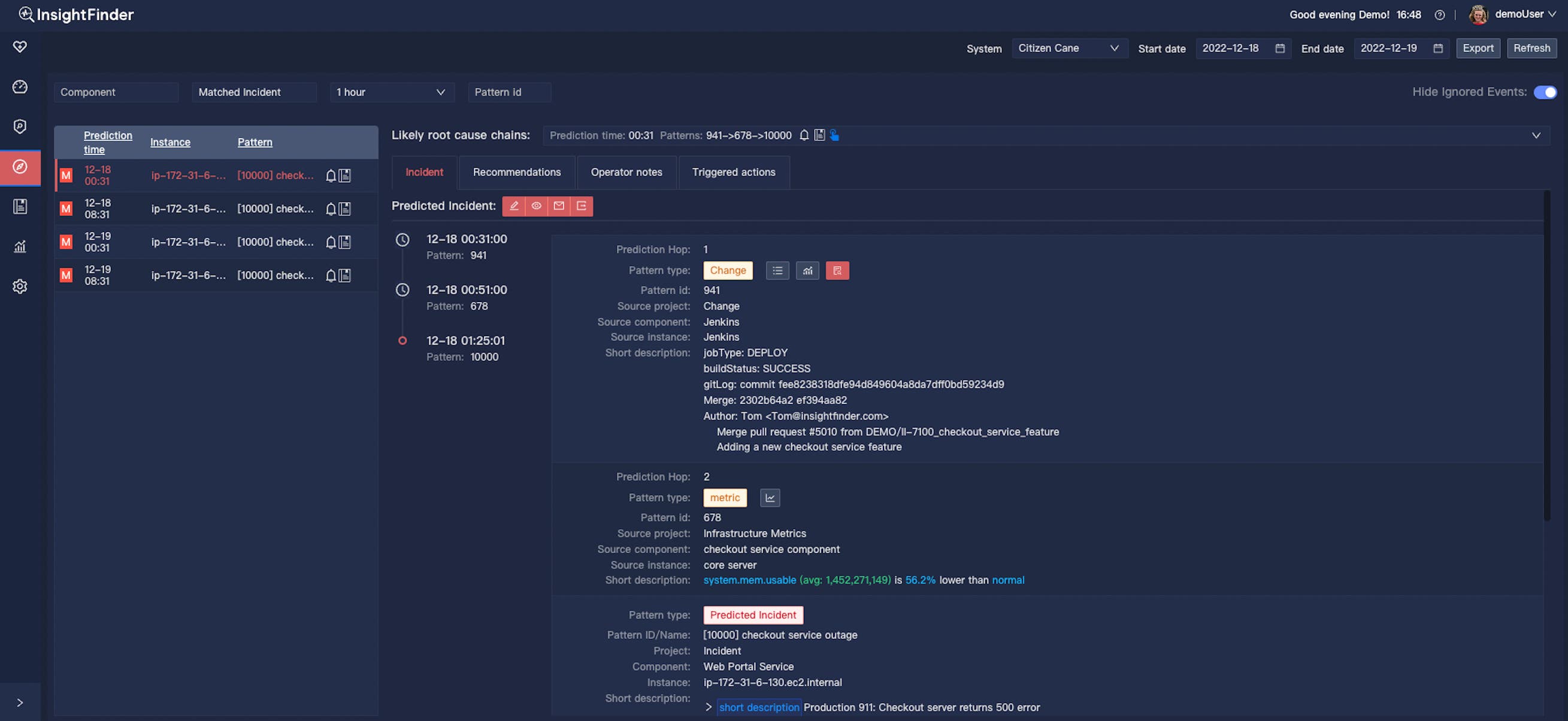Click the email icon in Predicted Incident toolbar

(558, 206)
